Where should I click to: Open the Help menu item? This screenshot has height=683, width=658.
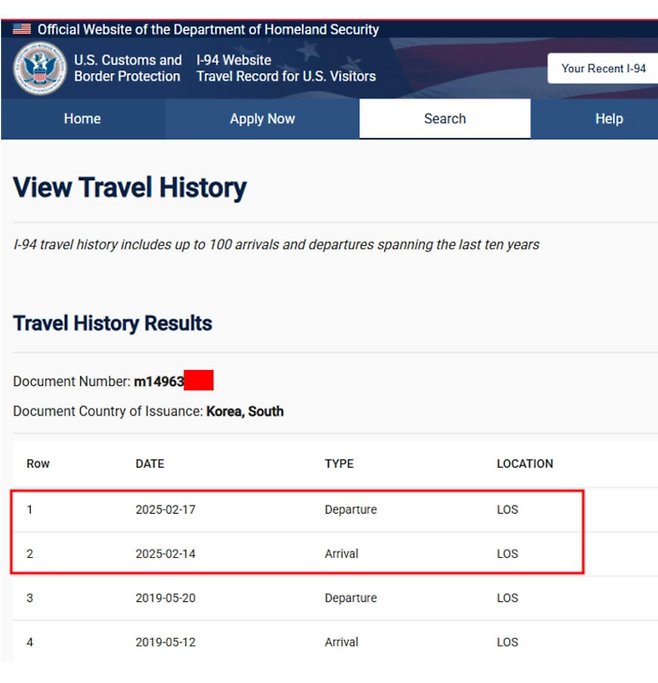(x=609, y=119)
